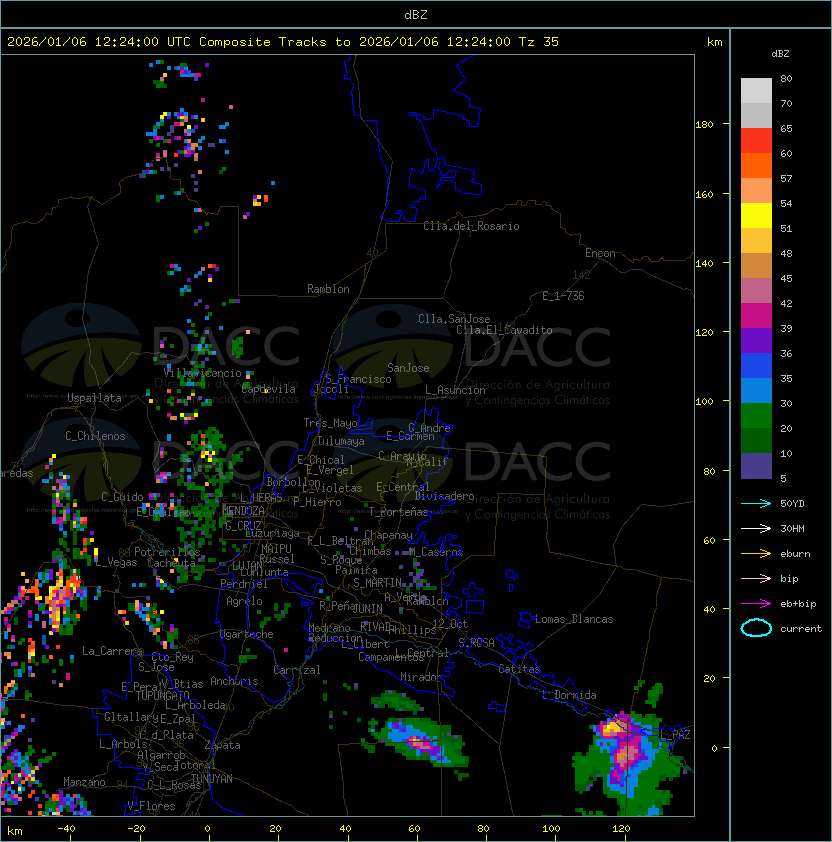
Task: Pick the light gray 70-80 dBZ band
Action: click(x=756, y=91)
